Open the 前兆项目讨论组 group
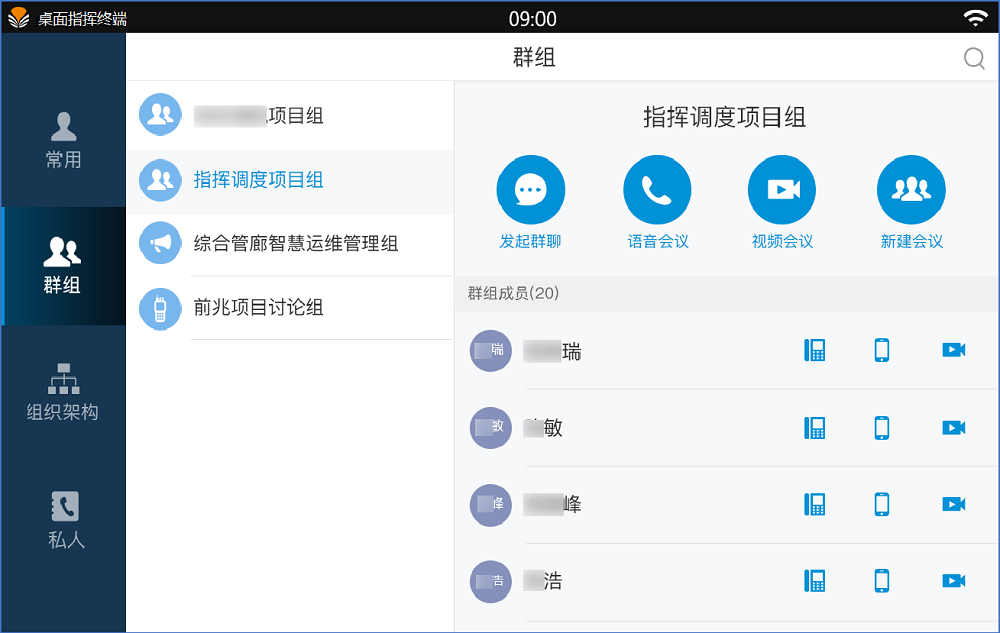 [x=258, y=308]
